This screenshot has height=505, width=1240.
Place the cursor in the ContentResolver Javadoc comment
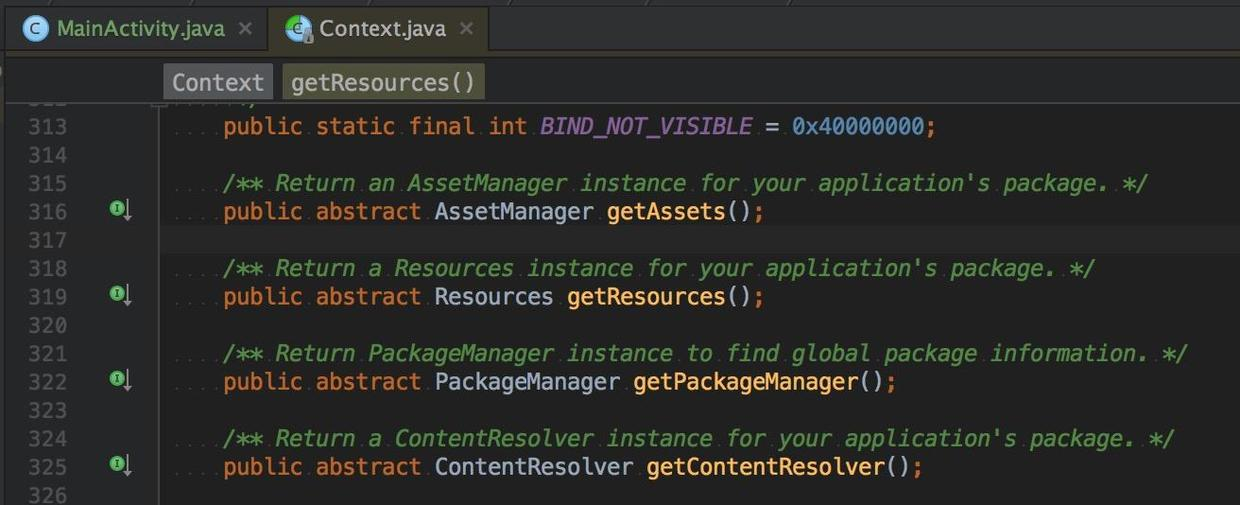[700, 439]
